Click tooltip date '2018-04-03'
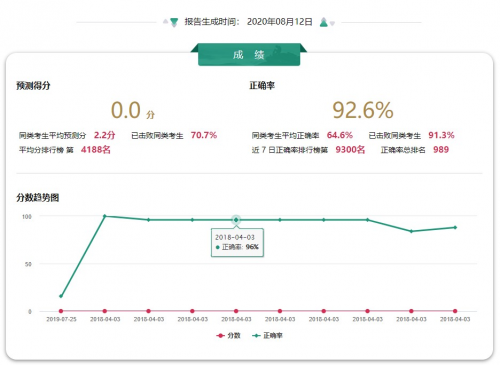 (x=235, y=237)
